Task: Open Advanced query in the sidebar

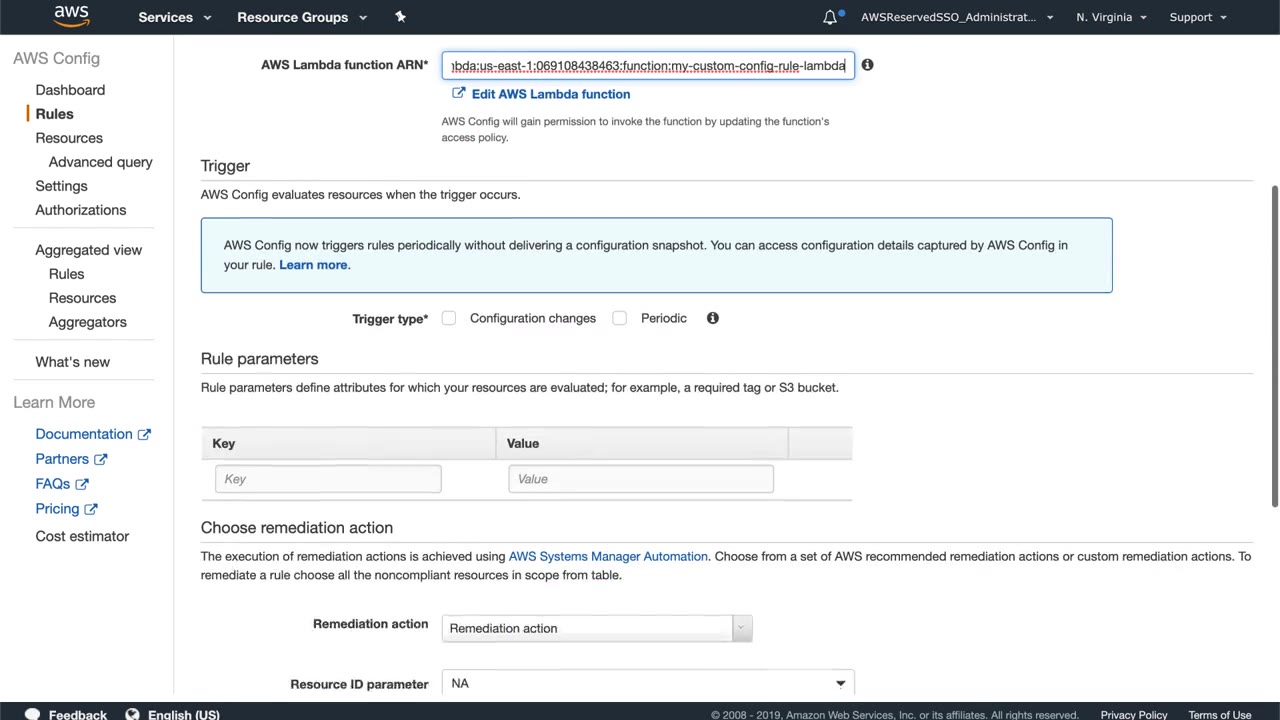Action: pyautogui.click(x=100, y=162)
